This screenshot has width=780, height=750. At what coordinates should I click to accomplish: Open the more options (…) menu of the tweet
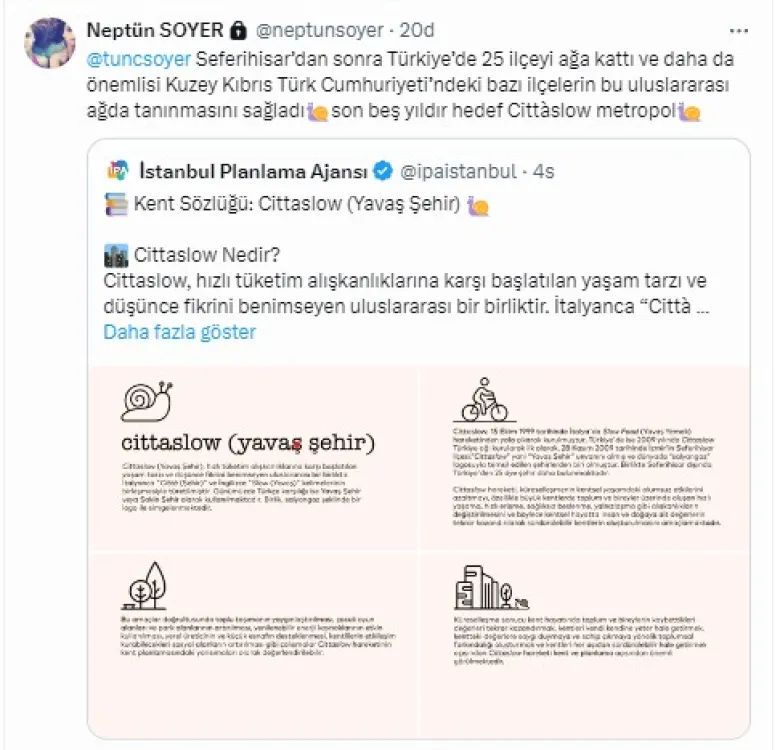[x=738, y=30]
